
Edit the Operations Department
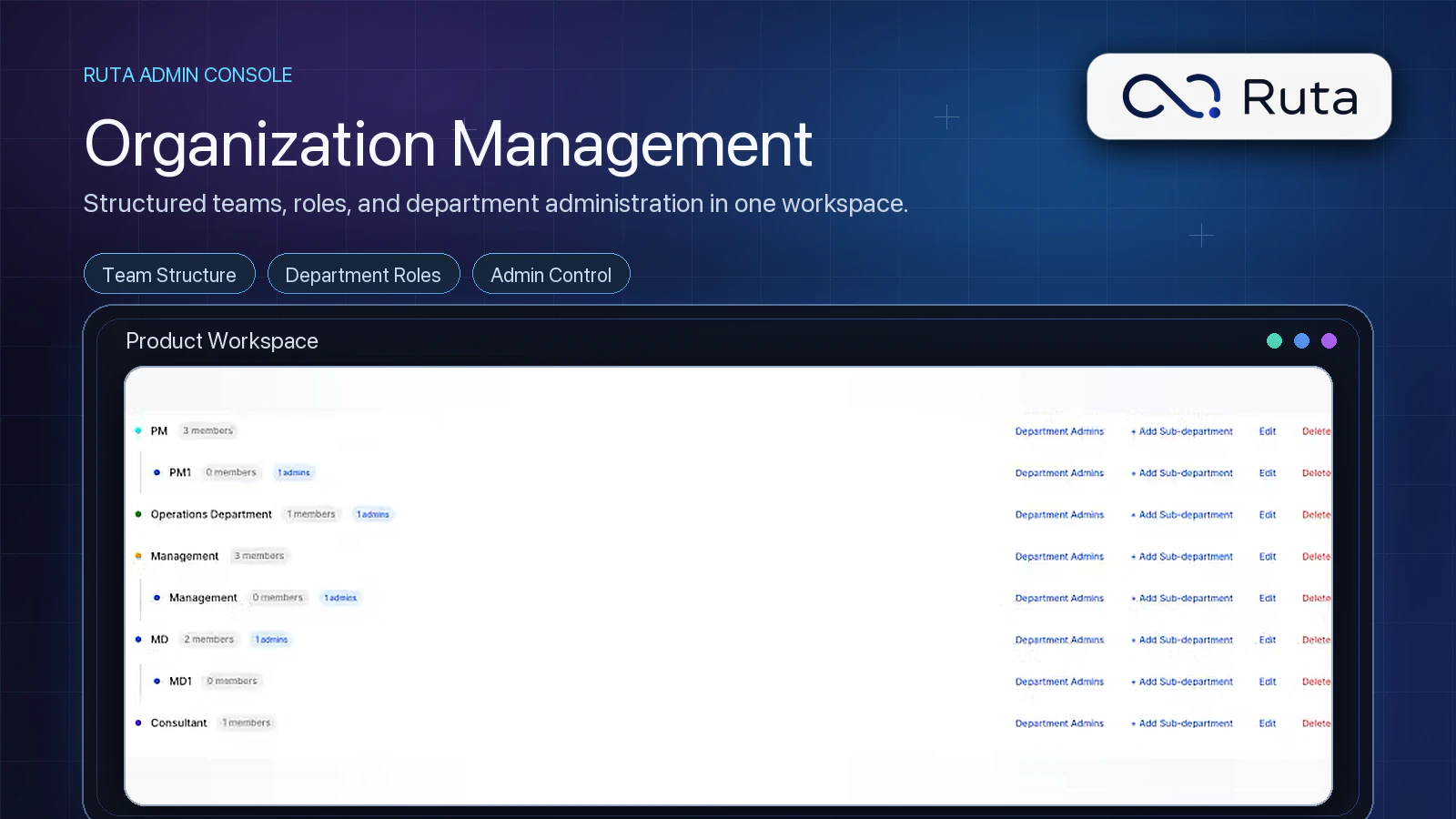point(1268,515)
